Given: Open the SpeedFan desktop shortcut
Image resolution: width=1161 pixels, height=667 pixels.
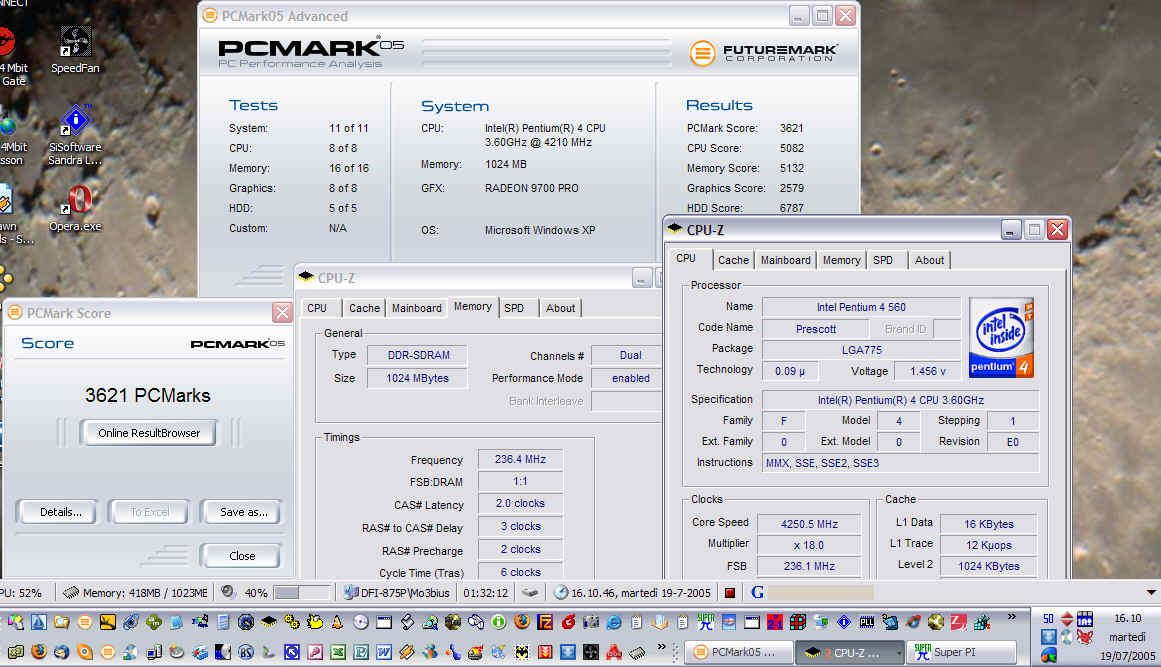Looking at the screenshot, I should tap(75, 50).
